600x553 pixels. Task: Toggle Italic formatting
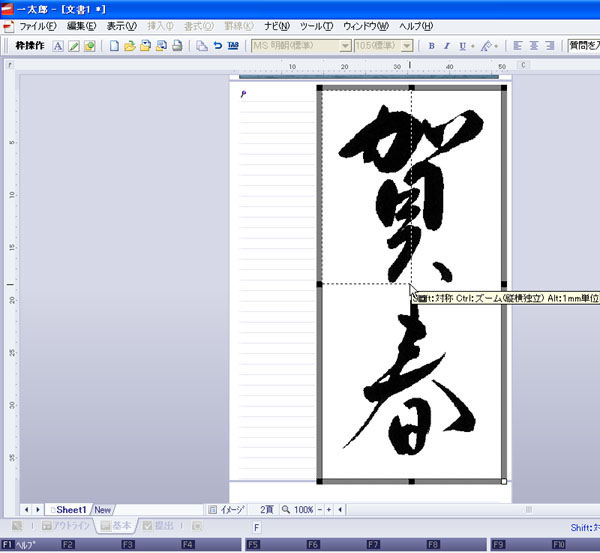tap(447, 46)
